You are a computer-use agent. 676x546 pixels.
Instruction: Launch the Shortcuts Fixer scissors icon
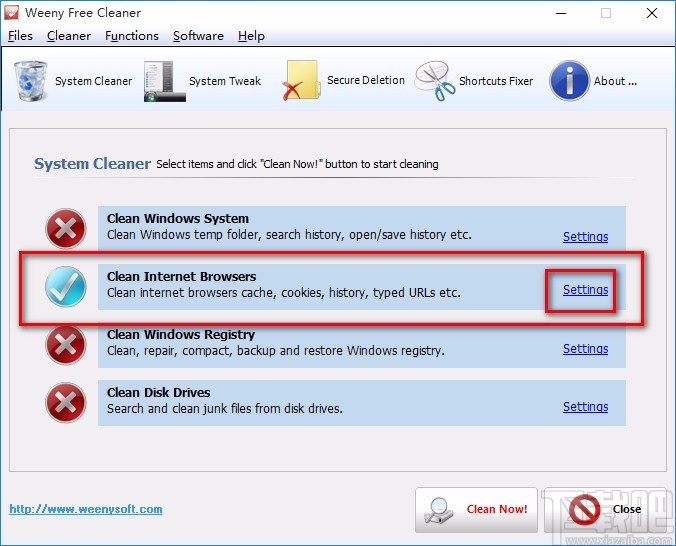click(435, 81)
